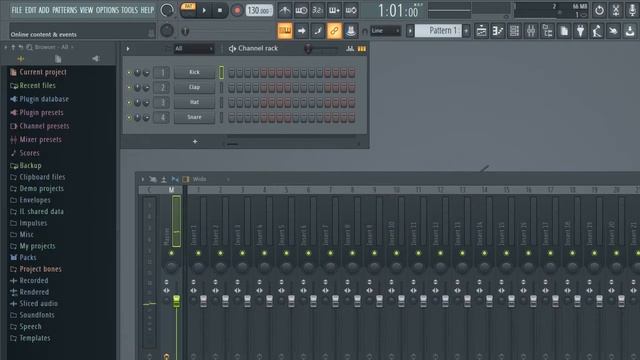Click the audio editor scissors icon at top right
The image size is (640, 360).
616,10
